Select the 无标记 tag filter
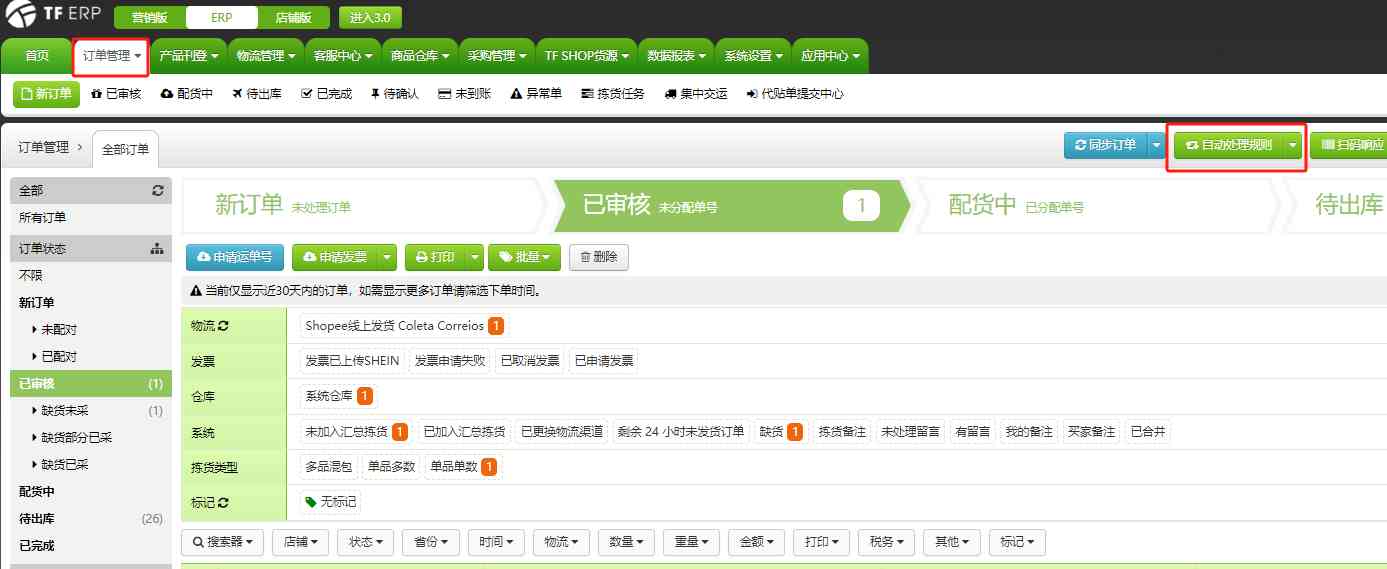 pyautogui.click(x=331, y=502)
